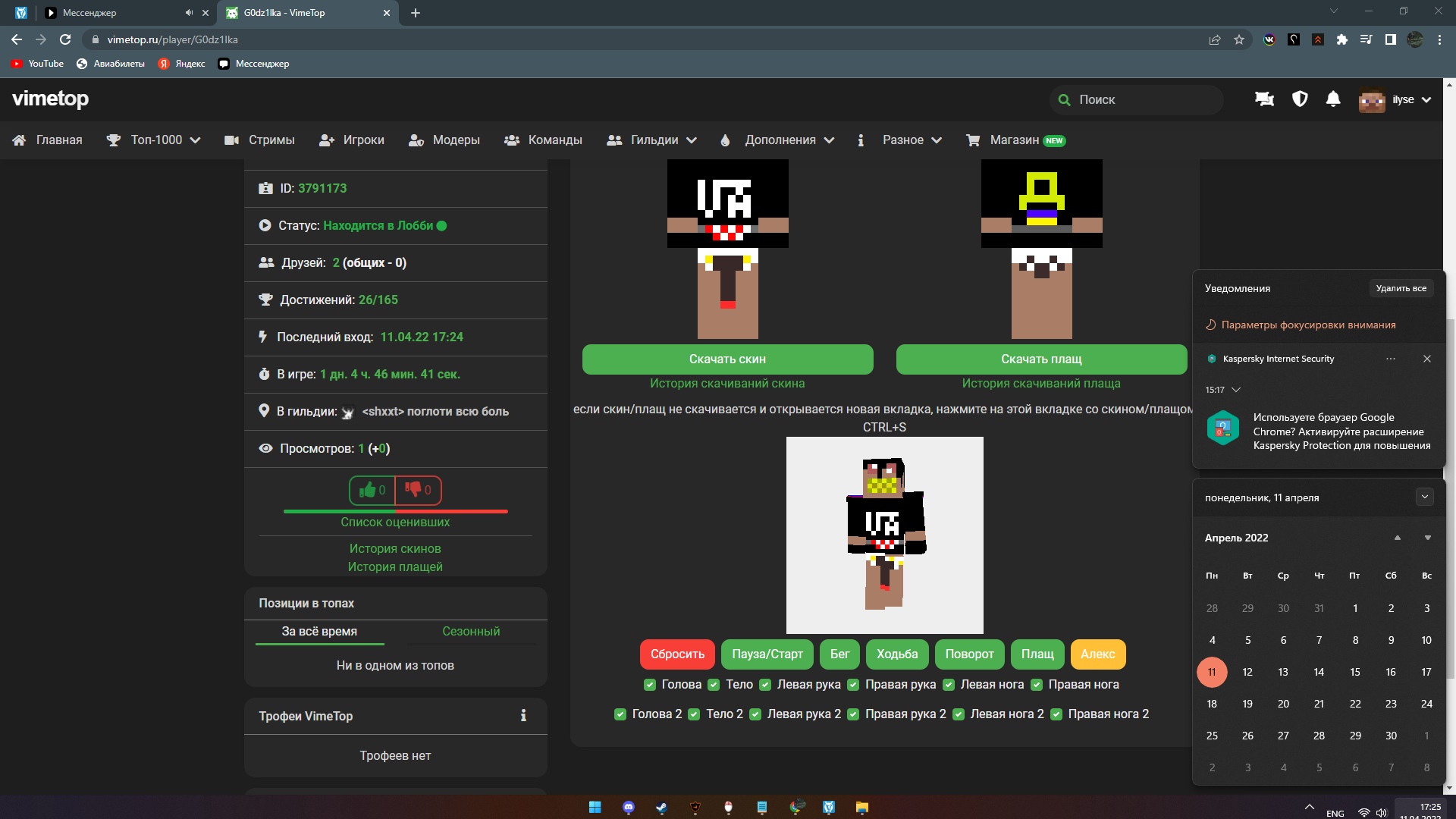Toggle the Левая рука checkbox

tap(765, 685)
